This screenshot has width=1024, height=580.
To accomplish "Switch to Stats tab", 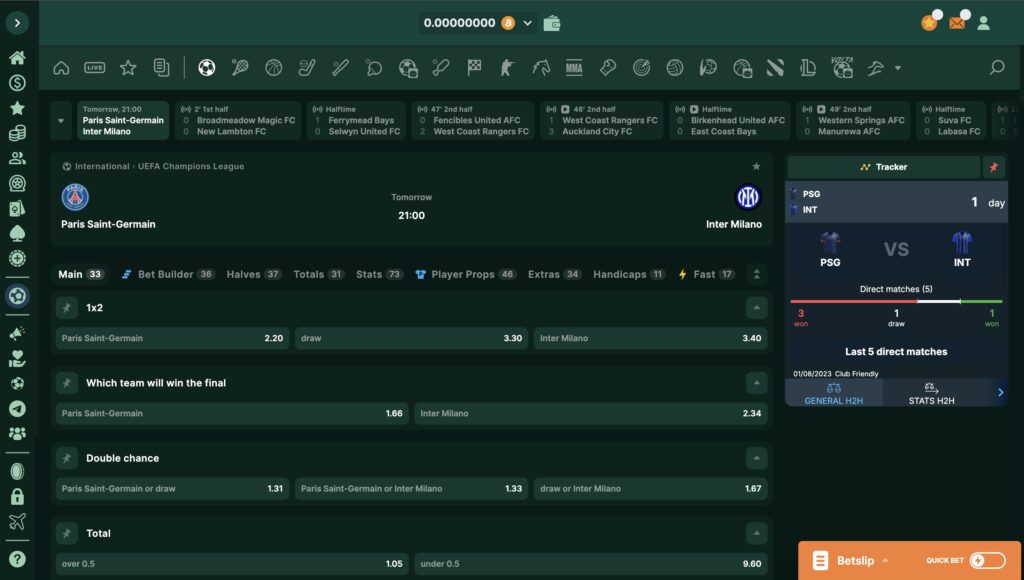I will coord(379,274).
